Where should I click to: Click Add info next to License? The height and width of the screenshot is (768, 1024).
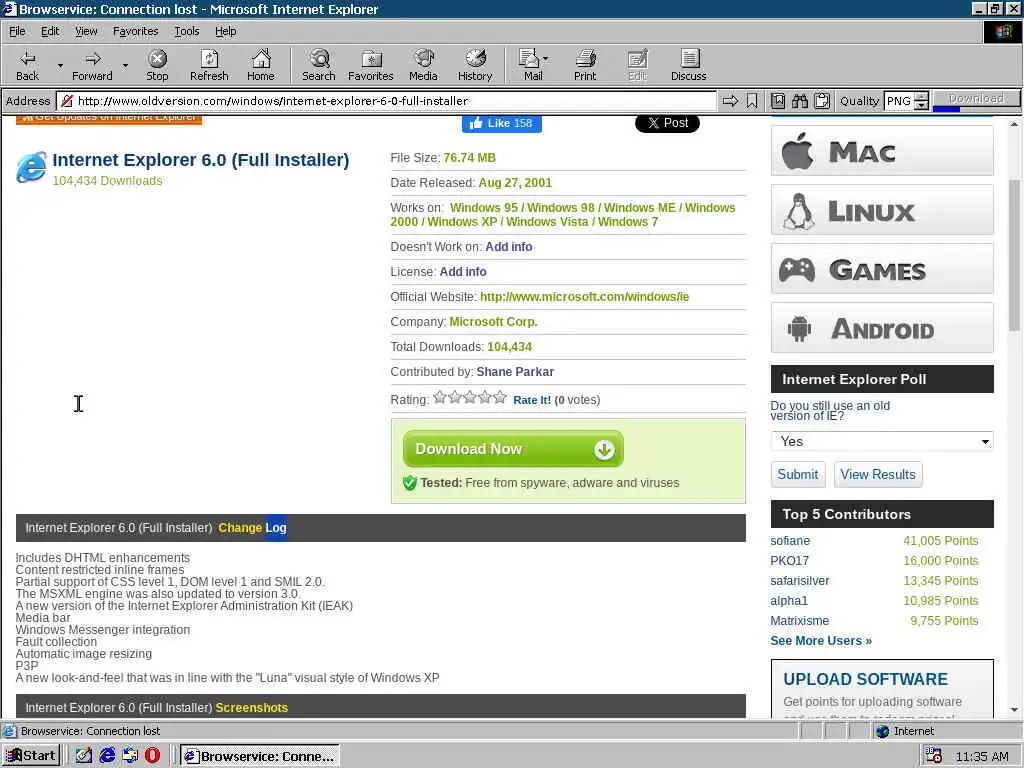click(x=463, y=272)
